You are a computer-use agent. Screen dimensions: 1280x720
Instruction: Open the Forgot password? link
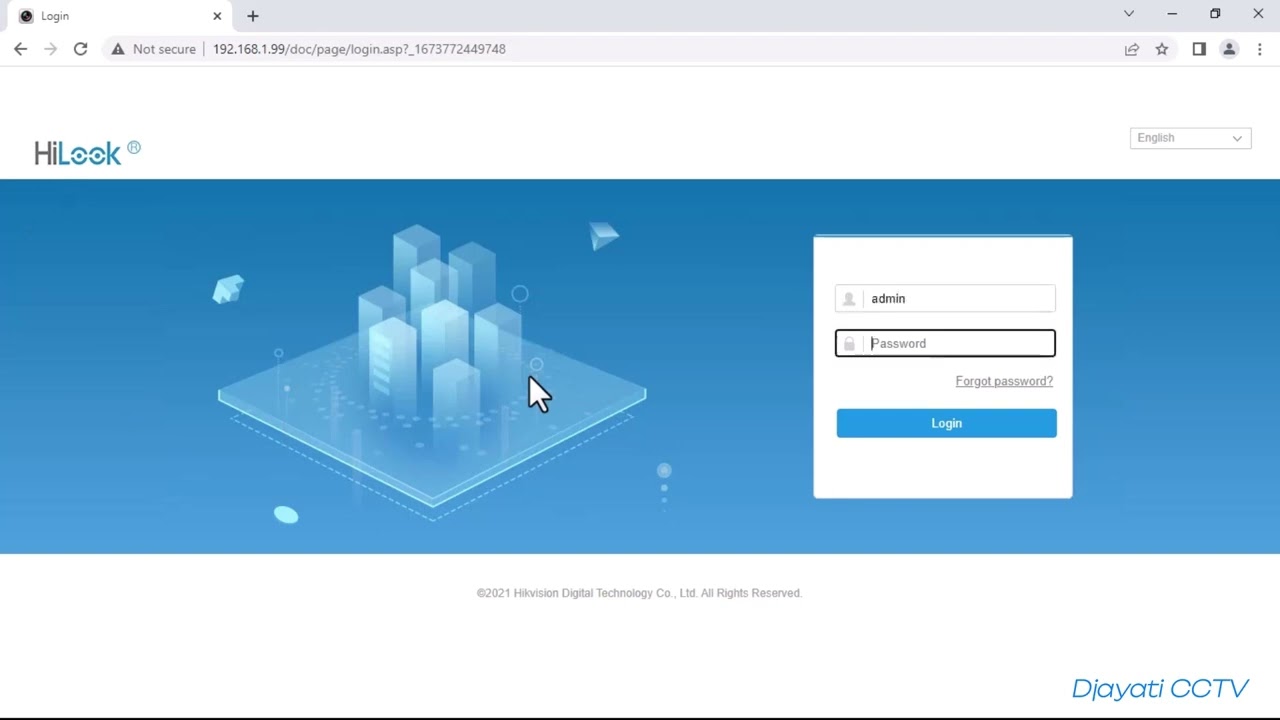pyautogui.click(x=1004, y=381)
